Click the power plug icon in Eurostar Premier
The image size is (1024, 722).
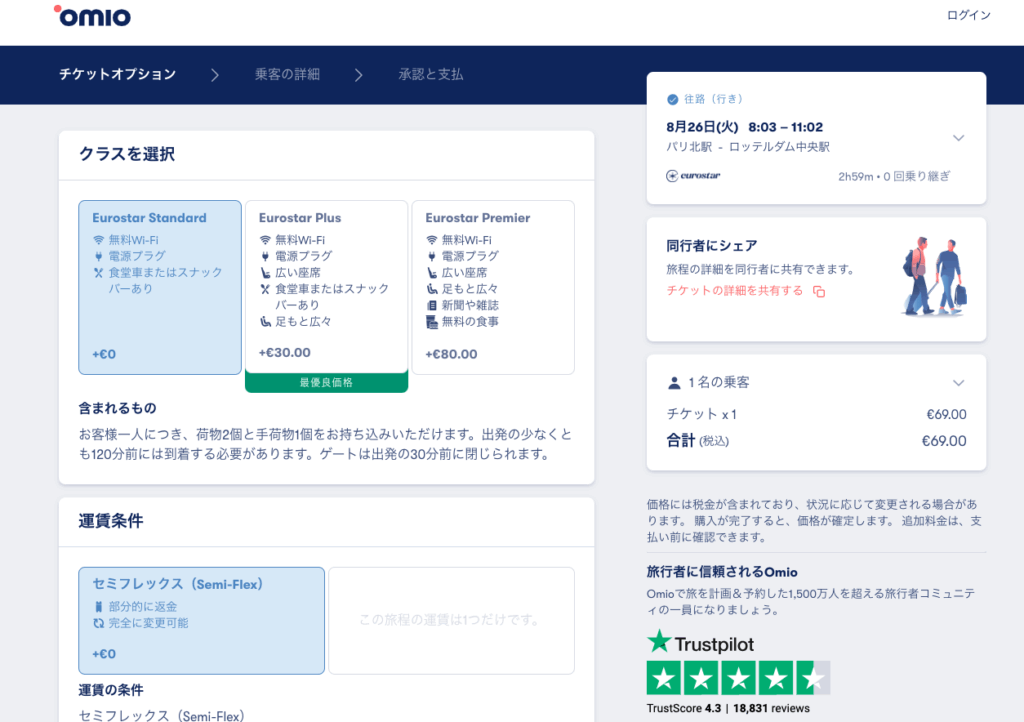tap(432, 257)
